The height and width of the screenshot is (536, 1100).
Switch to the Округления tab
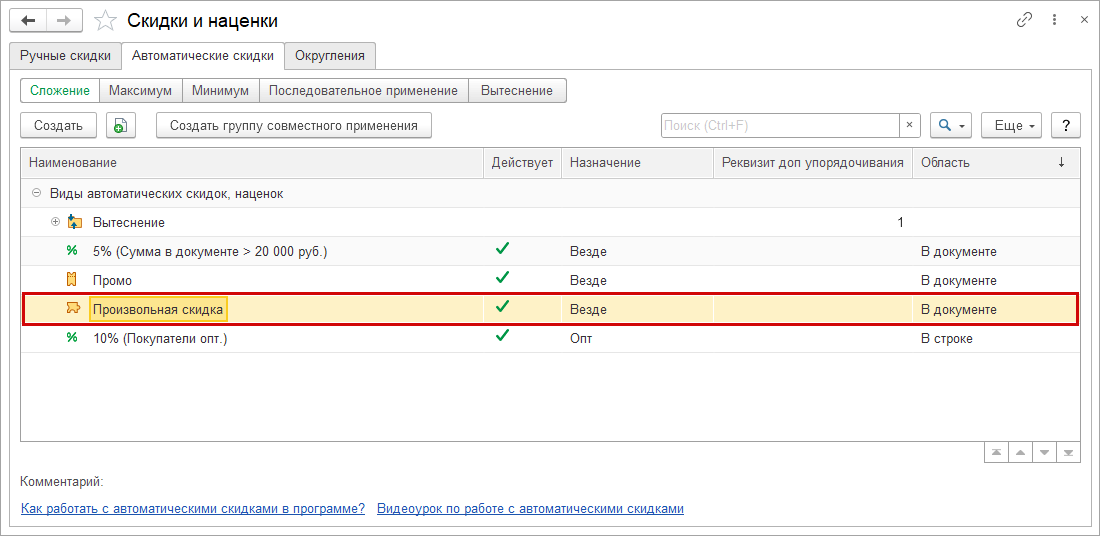click(x=330, y=55)
